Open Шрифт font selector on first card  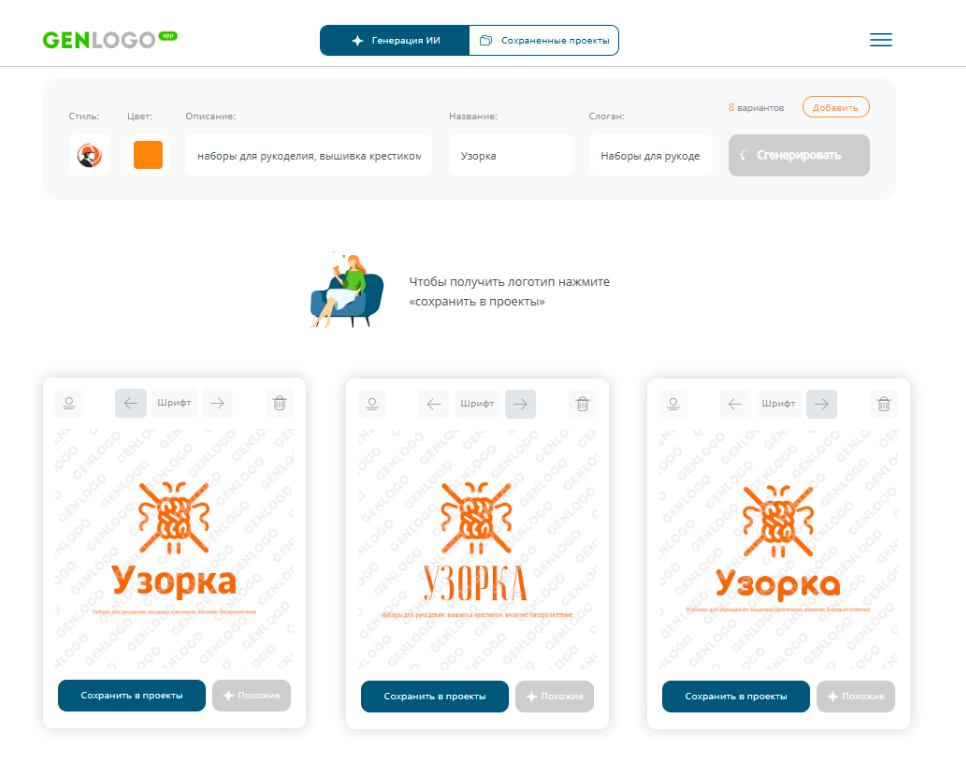pyautogui.click(x=174, y=403)
